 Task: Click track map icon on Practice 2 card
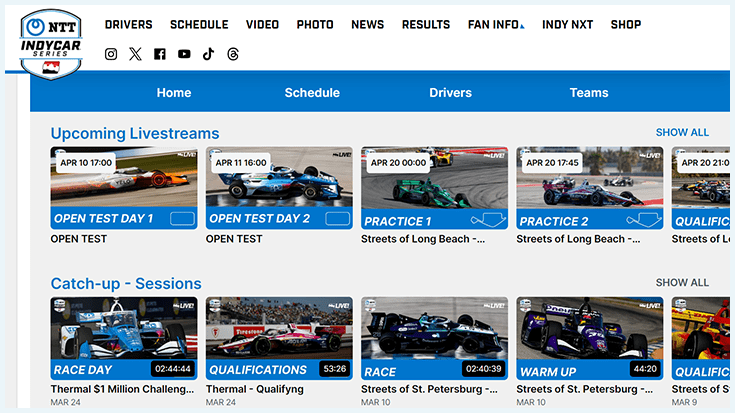(644, 219)
